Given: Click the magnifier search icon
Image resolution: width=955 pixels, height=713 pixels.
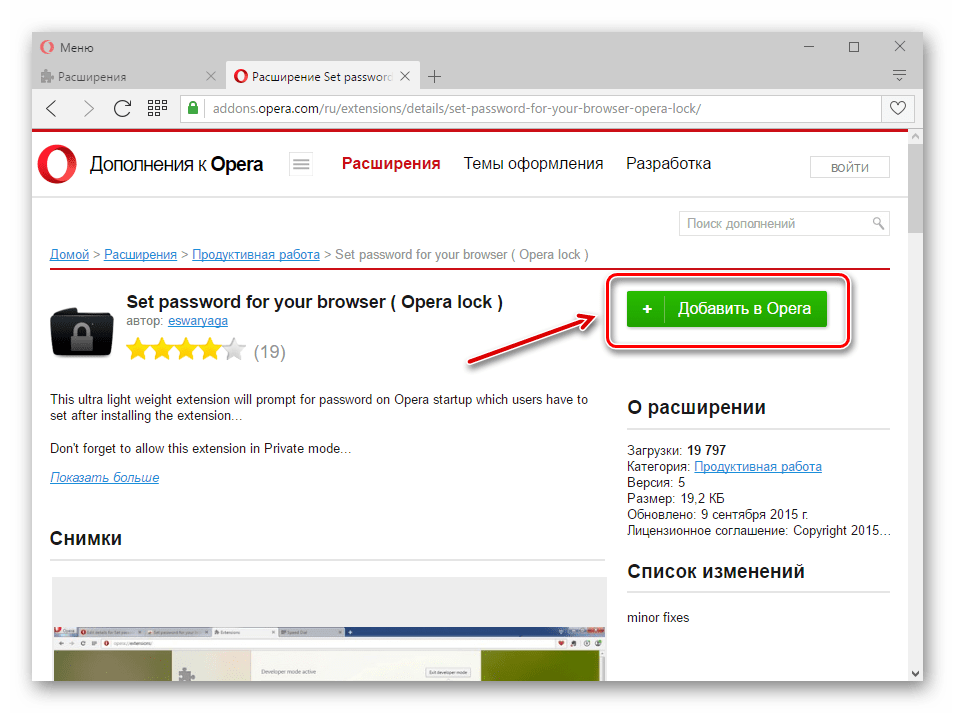Looking at the screenshot, I should (878, 223).
